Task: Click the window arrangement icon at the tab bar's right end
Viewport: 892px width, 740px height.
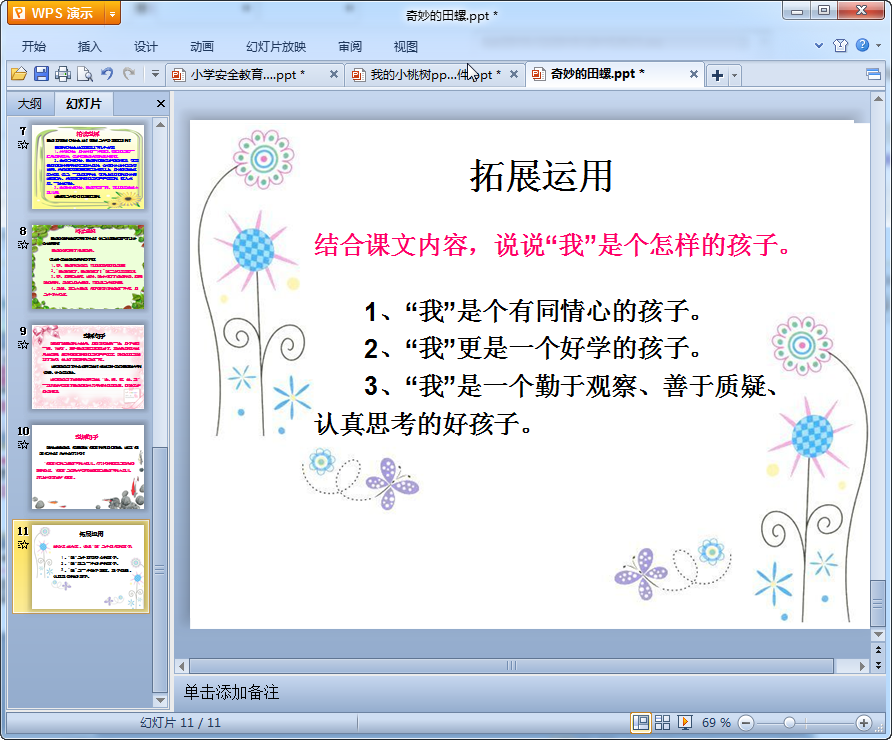Action: point(874,75)
